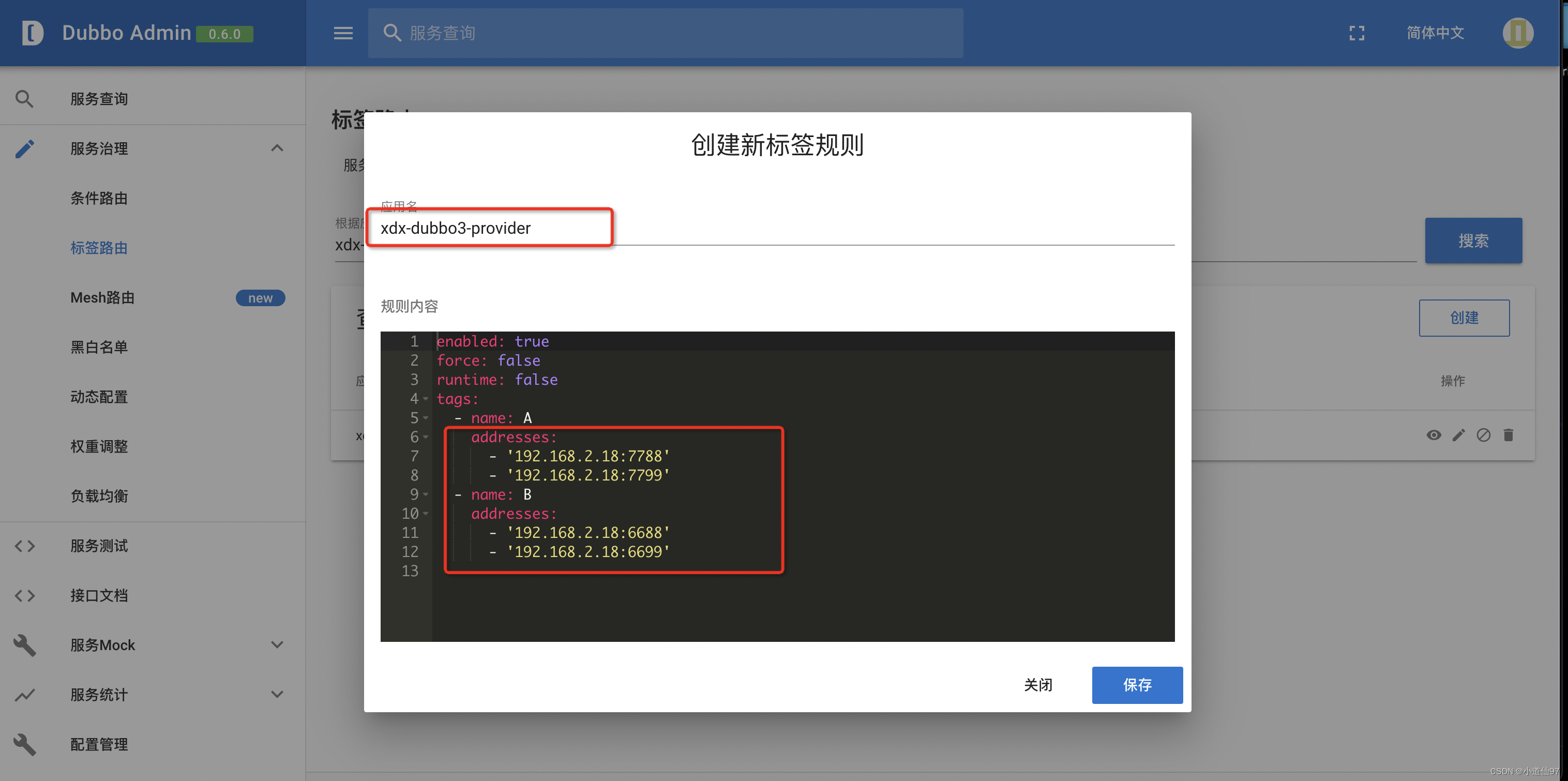Click the wrench icon beside 配置管理
The height and width of the screenshot is (781, 1568).
point(24,744)
